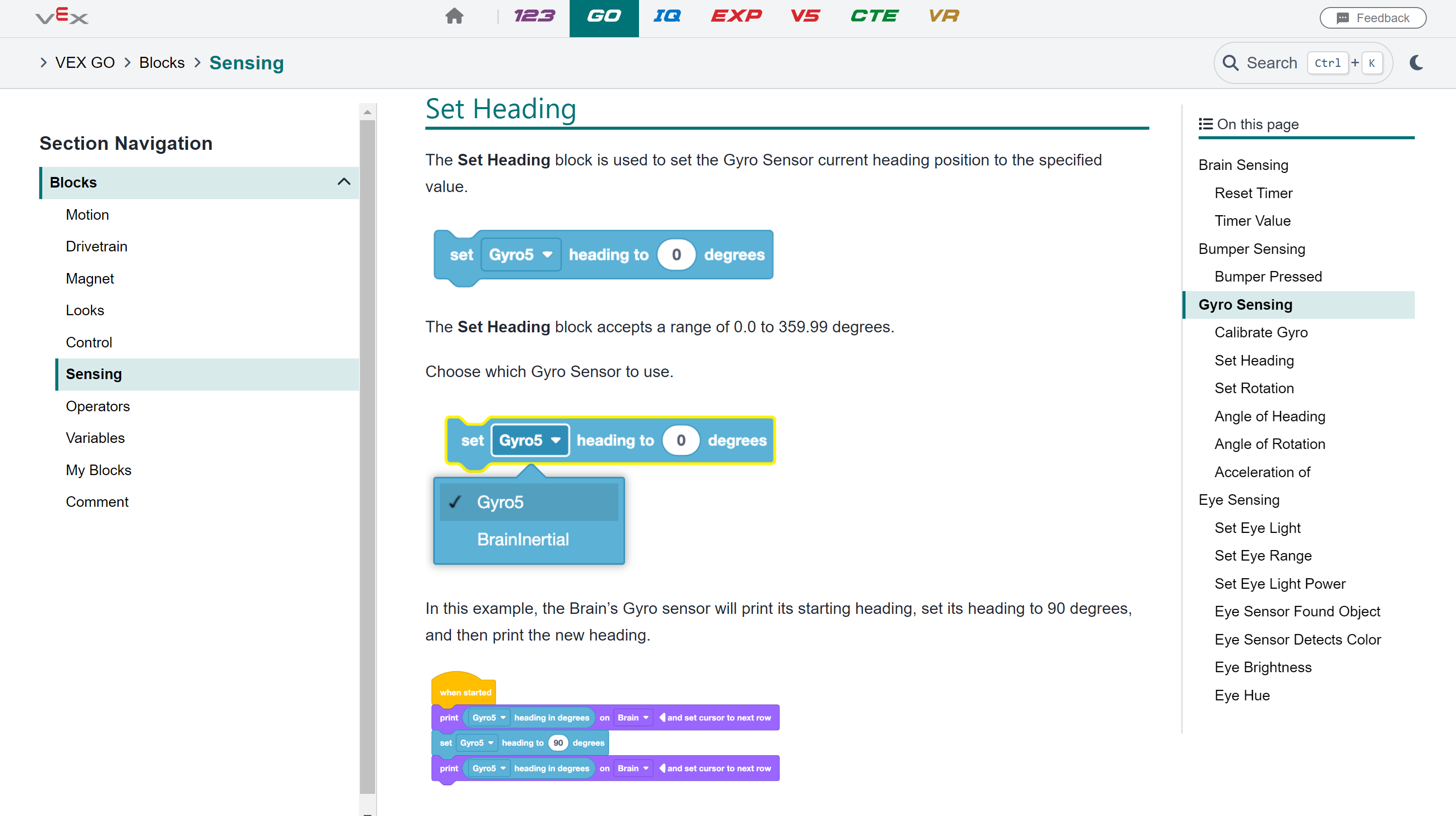1456x816 pixels.
Task: Switch to the V5 tab
Action: [805, 17]
